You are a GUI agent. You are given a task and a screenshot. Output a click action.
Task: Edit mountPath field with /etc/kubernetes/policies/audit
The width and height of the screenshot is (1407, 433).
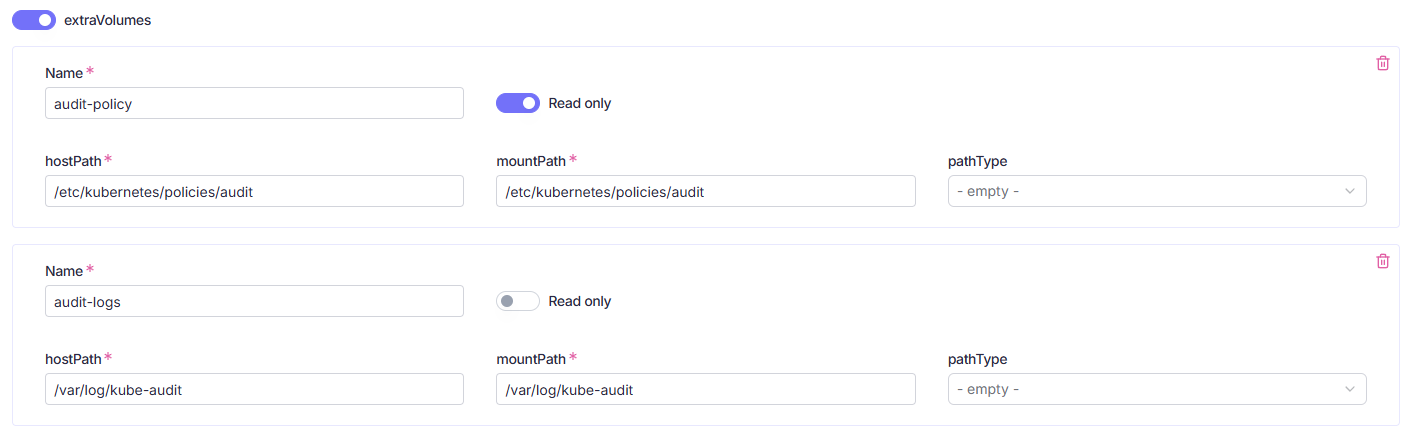pos(706,191)
